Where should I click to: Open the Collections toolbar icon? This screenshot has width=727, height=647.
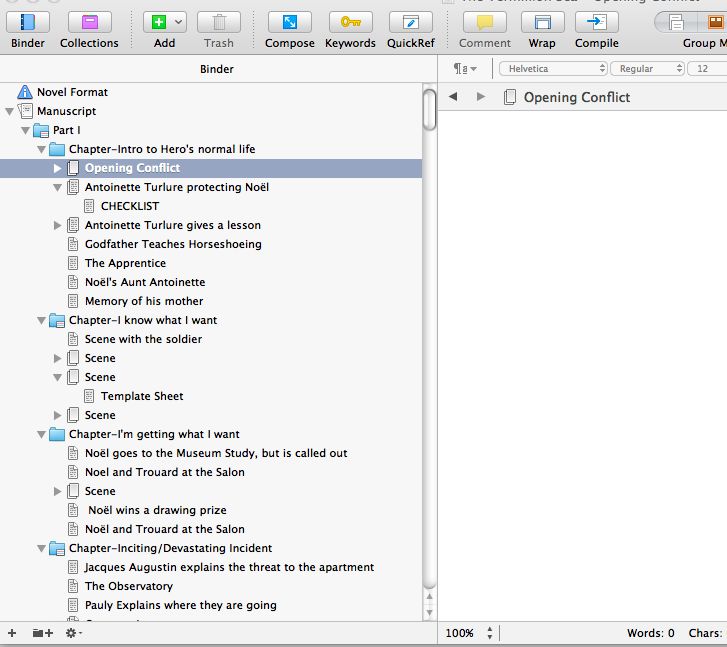(89, 22)
